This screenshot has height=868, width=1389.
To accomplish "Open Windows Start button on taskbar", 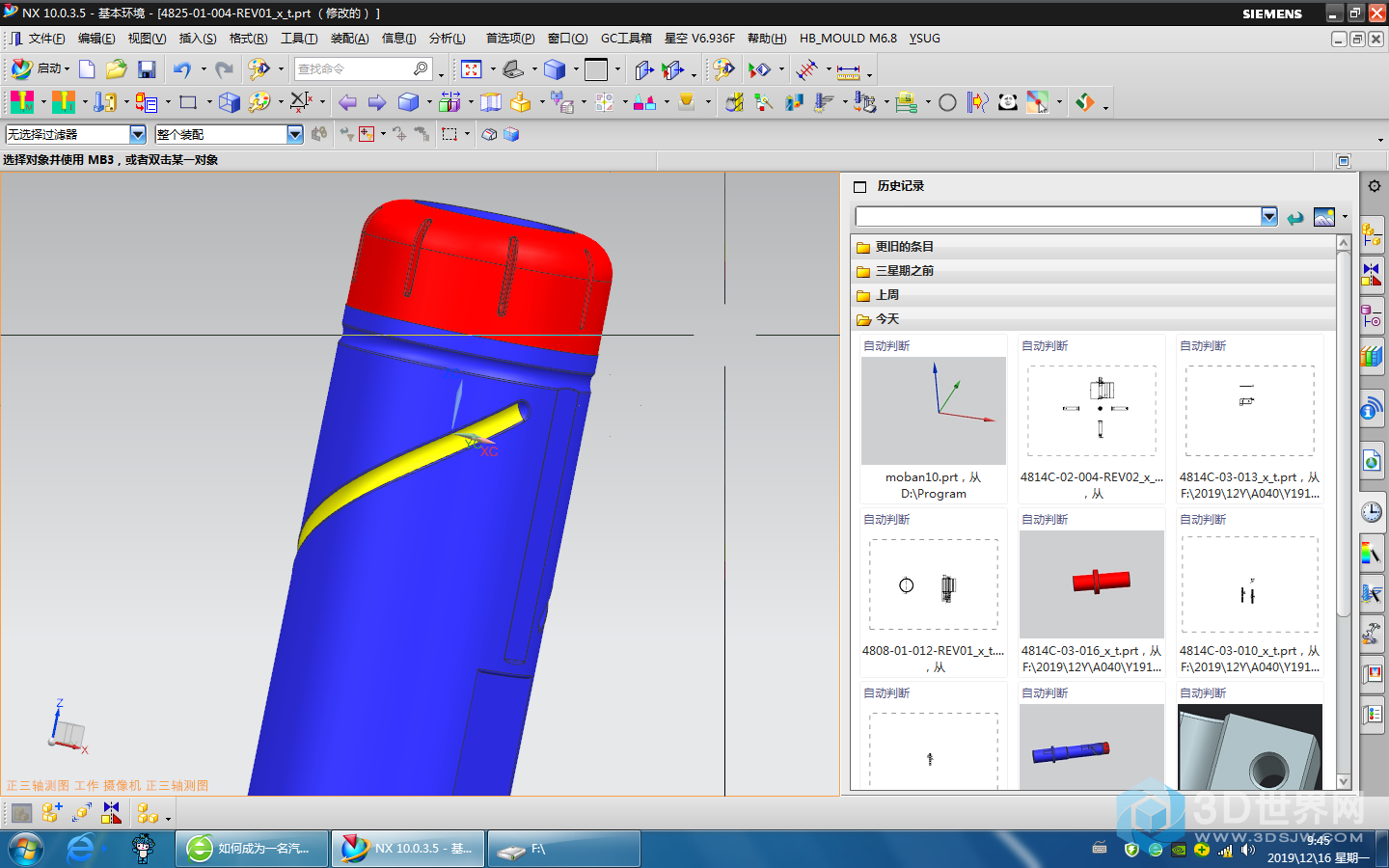I will coord(26,849).
